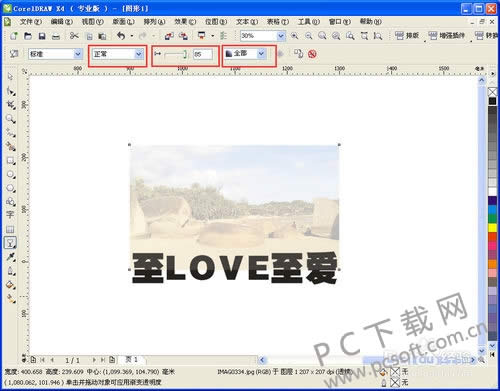The image size is (500, 391).
Task: Click the horizontal scrollbar left arrow
Action: coord(262,360)
